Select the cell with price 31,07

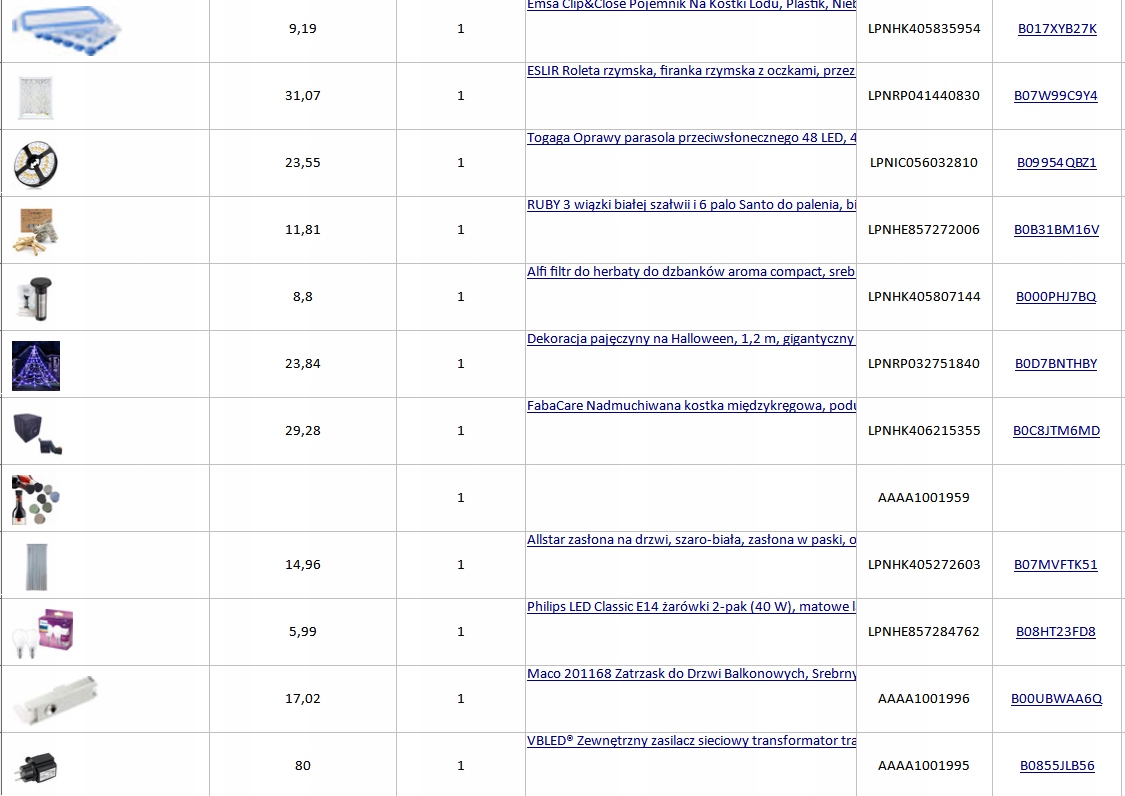(x=302, y=96)
